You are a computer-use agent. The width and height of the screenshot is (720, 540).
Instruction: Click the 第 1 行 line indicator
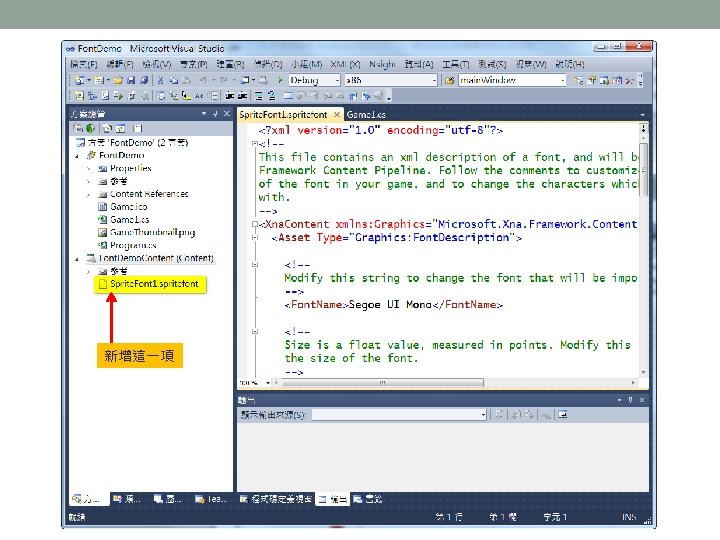[449, 517]
